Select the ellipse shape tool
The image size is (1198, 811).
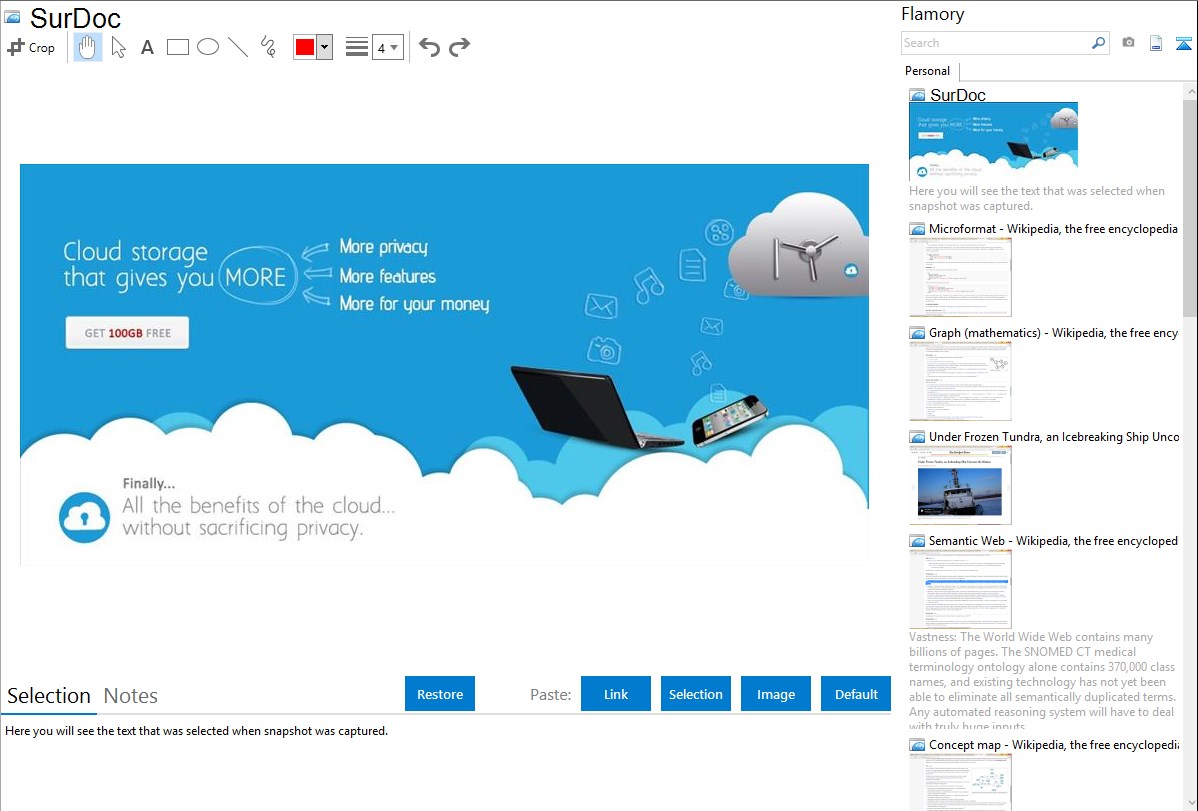tap(208, 47)
